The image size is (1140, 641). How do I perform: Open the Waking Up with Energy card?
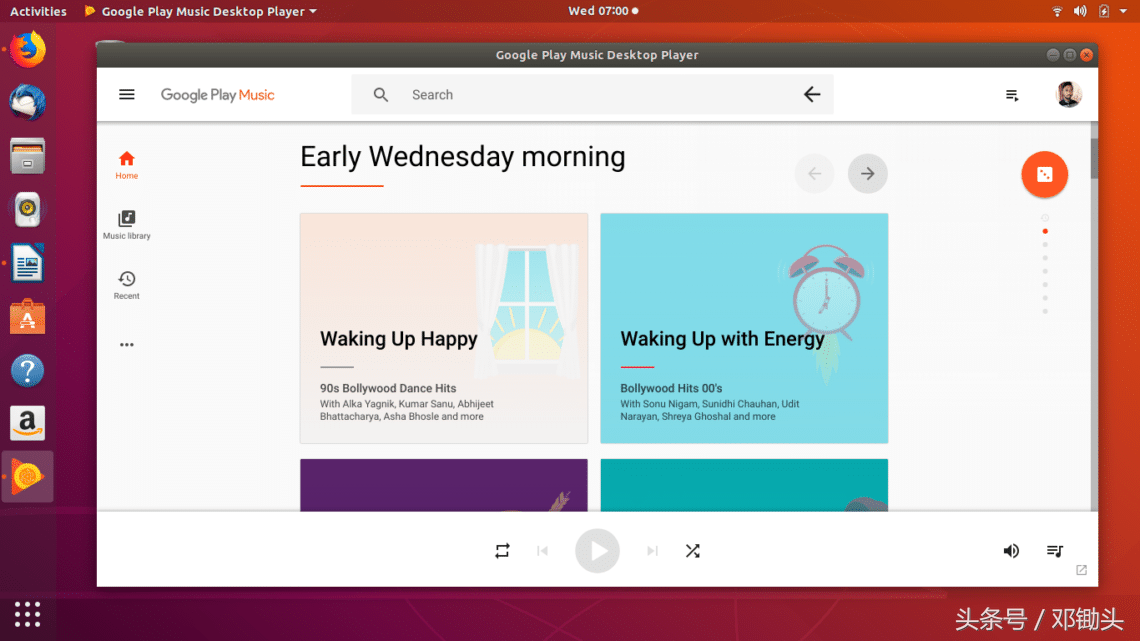click(x=744, y=328)
